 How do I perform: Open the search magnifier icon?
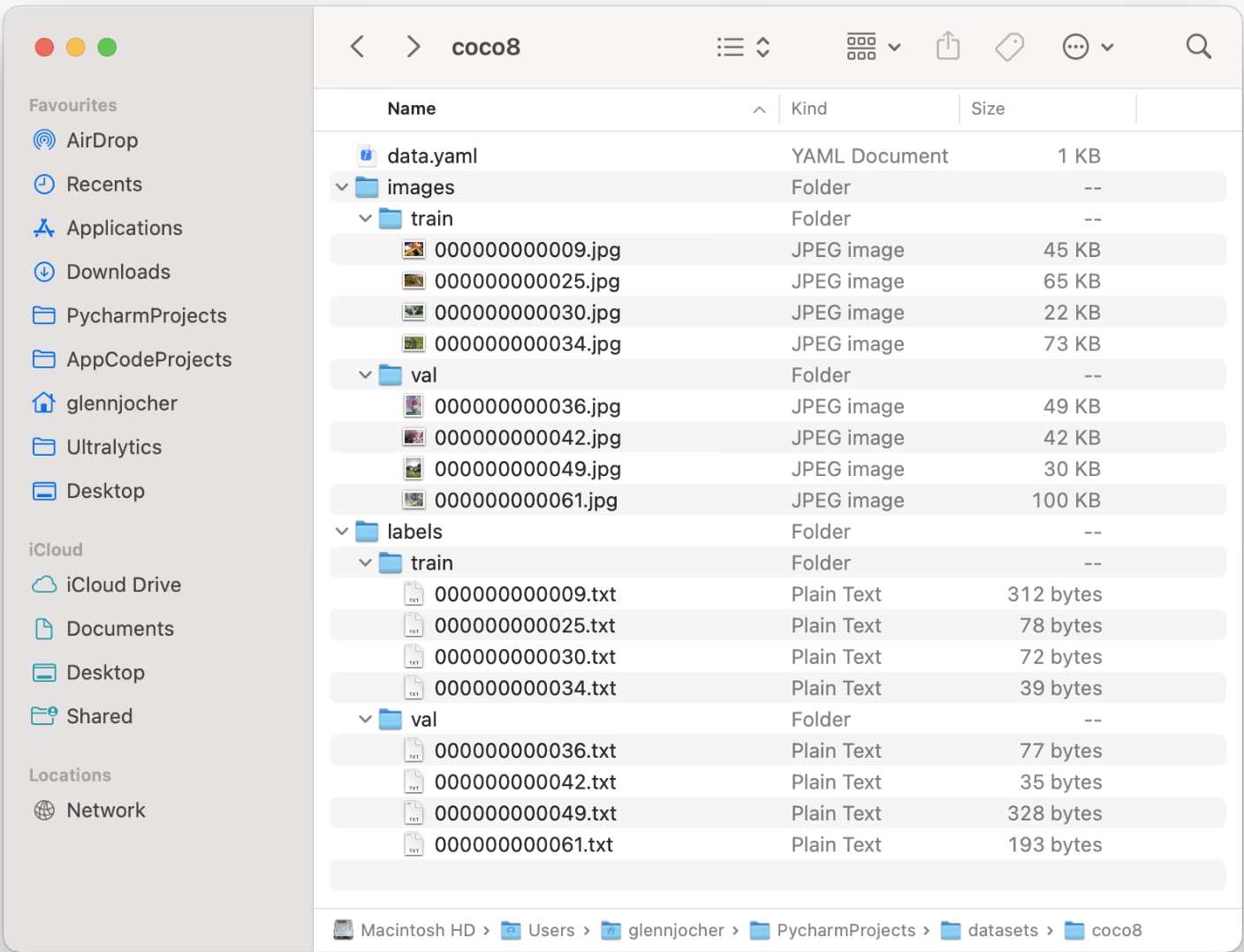[x=1198, y=47]
